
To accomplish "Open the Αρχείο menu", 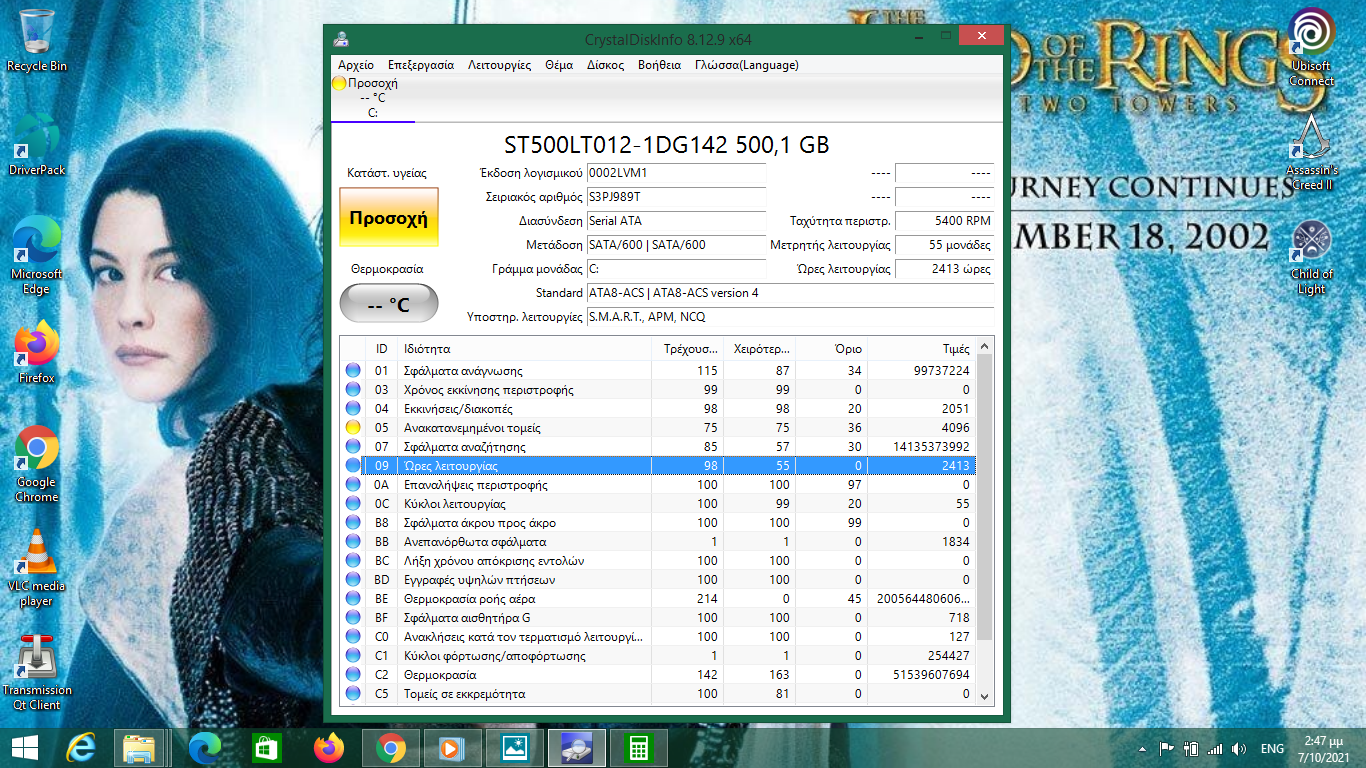I will [356, 65].
